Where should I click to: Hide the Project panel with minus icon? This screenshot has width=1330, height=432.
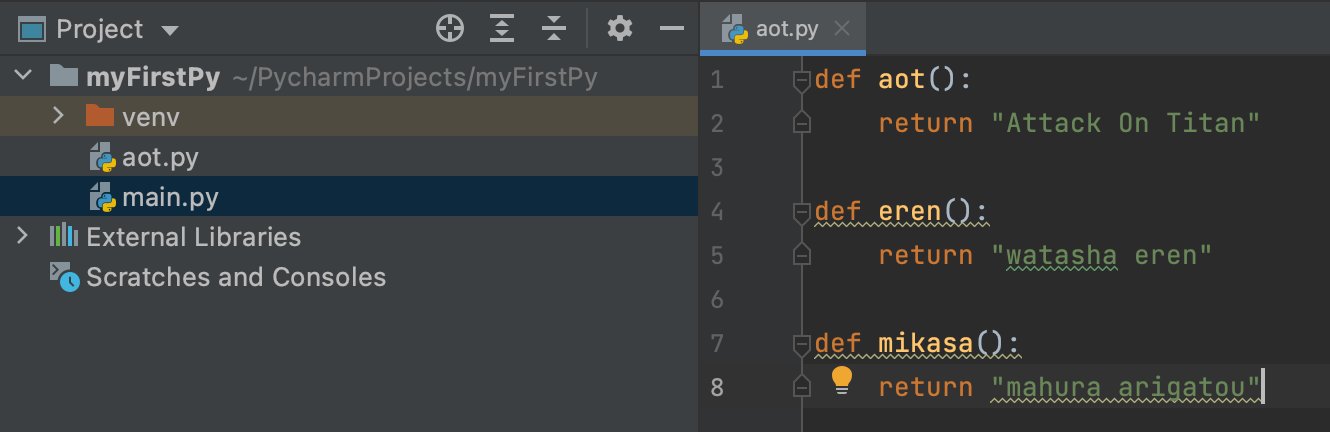pyautogui.click(x=672, y=29)
